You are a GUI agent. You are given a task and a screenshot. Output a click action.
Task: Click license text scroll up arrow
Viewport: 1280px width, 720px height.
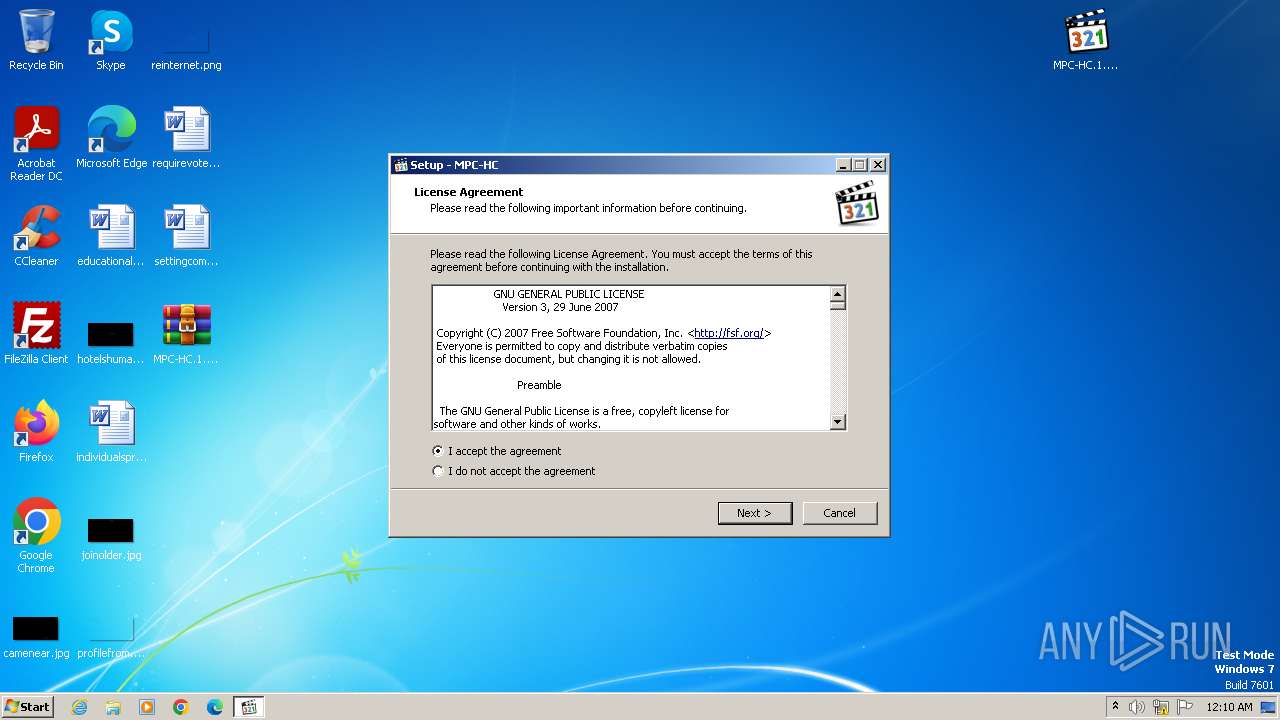[838, 294]
